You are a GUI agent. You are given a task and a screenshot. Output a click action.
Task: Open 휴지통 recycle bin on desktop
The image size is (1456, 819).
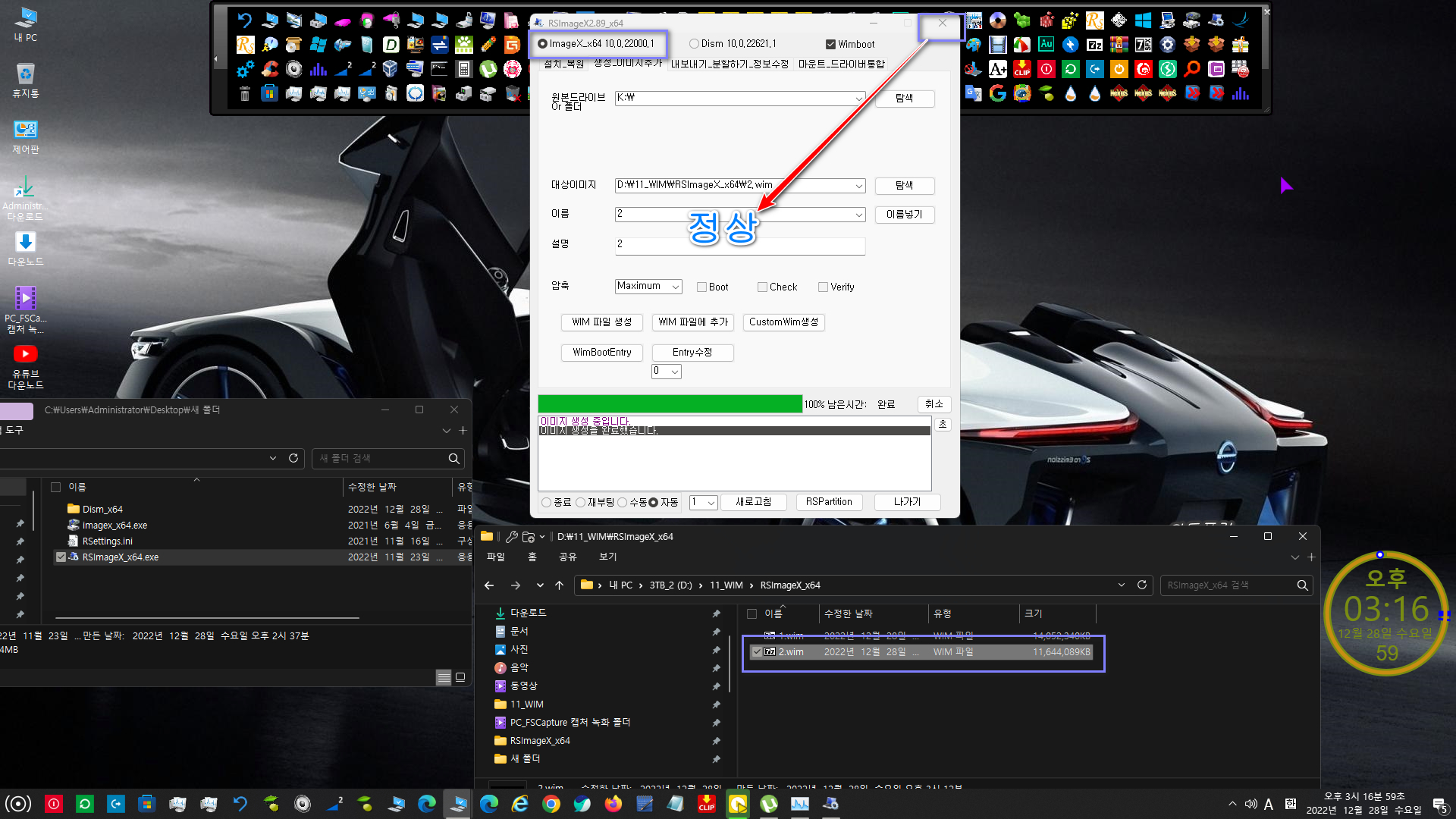(x=26, y=80)
